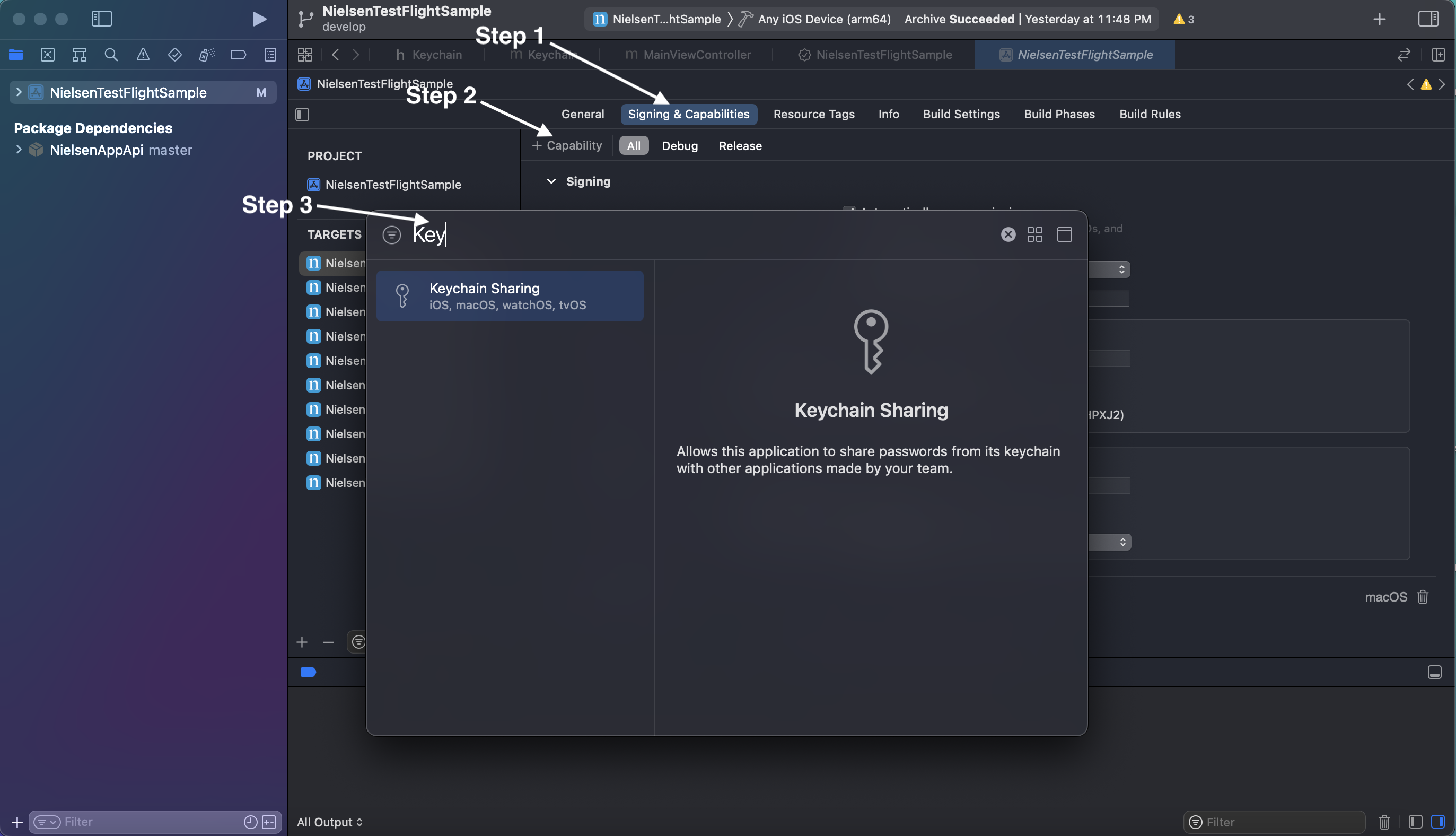Toggle the navigator sidebar visibility
1456x836 pixels.
(x=102, y=19)
